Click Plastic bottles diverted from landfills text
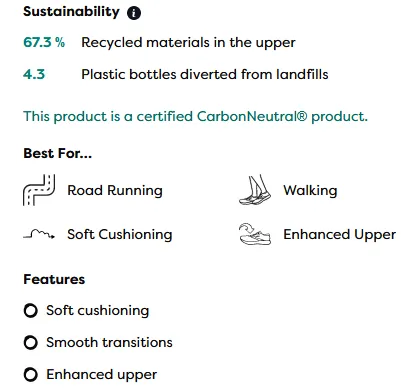 pyautogui.click(x=205, y=74)
